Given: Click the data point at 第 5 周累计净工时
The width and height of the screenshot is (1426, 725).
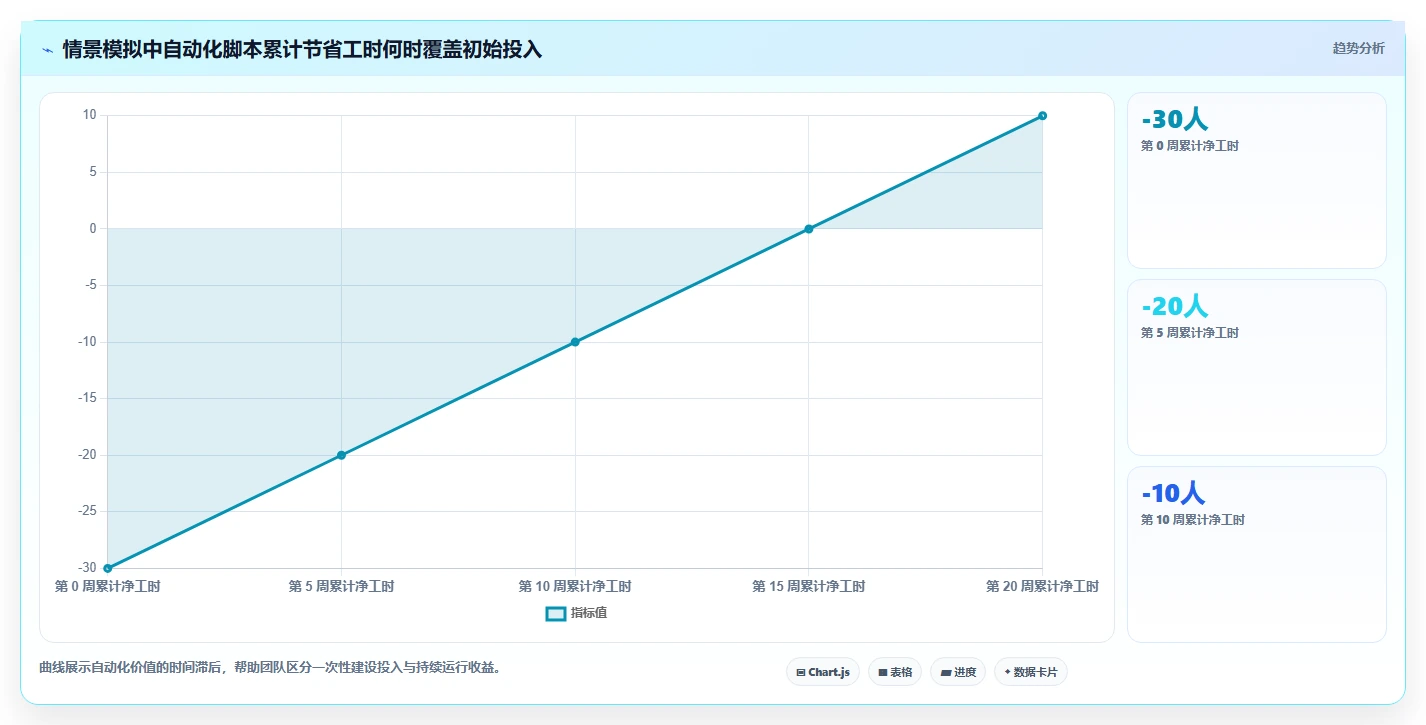Looking at the screenshot, I should 341,455.
